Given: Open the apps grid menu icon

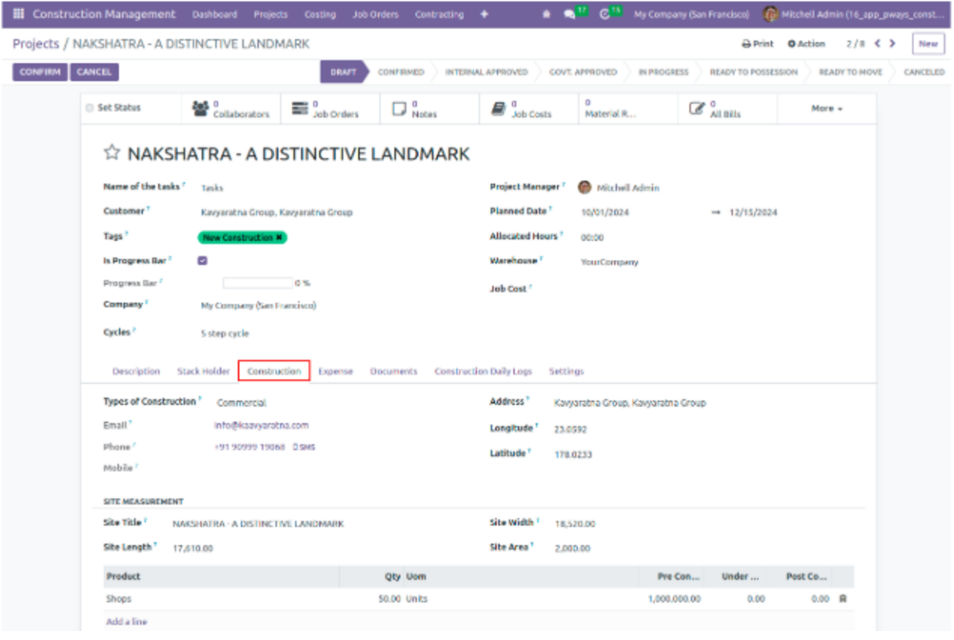Looking at the screenshot, I should [18, 15].
